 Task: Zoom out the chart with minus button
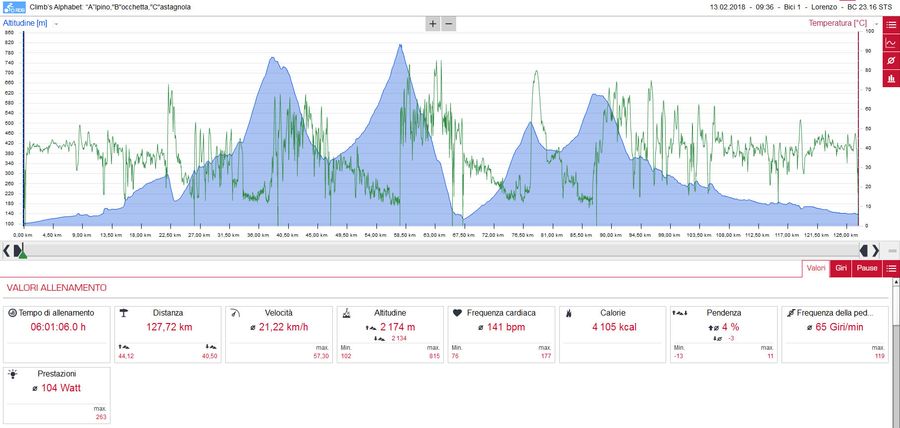(x=449, y=24)
